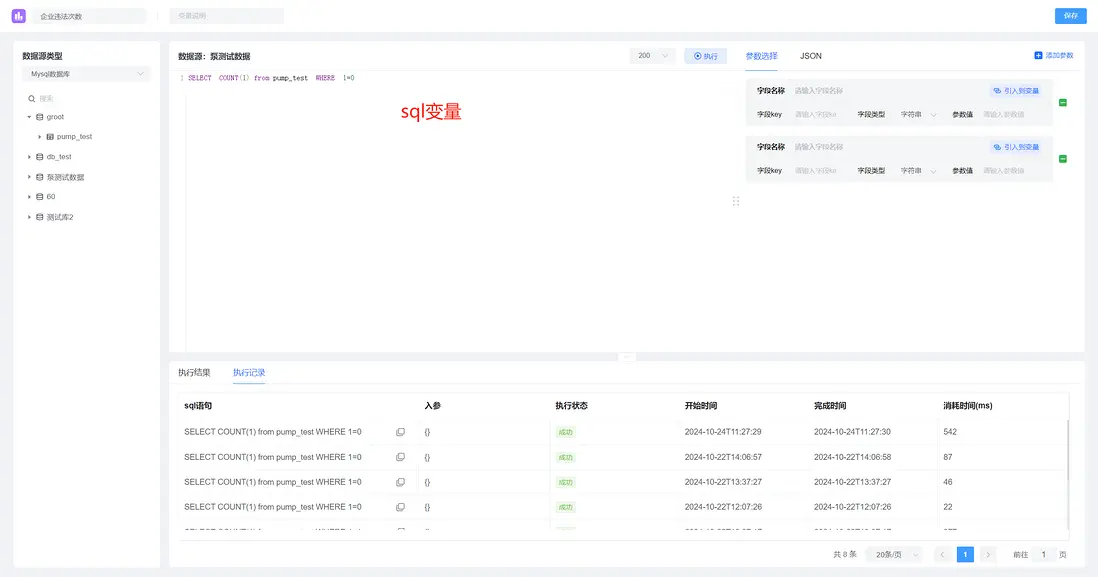Switch to the 参数选择 tab
This screenshot has height=577, width=1098.
tap(761, 56)
